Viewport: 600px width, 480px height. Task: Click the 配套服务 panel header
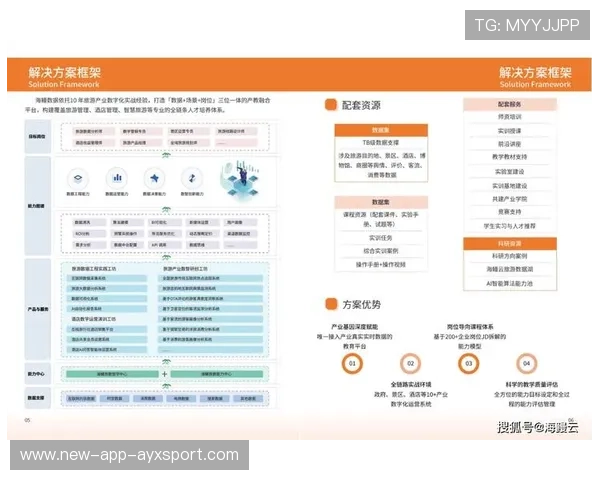coord(510,104)
